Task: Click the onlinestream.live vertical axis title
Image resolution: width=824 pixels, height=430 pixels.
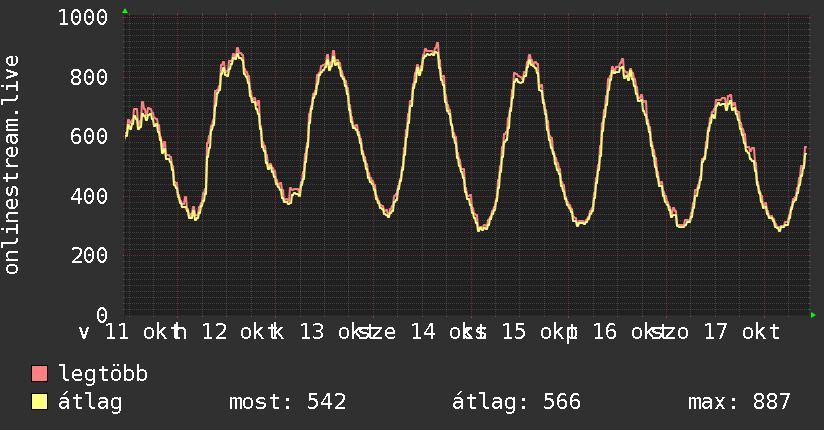Action: [11, 165]
